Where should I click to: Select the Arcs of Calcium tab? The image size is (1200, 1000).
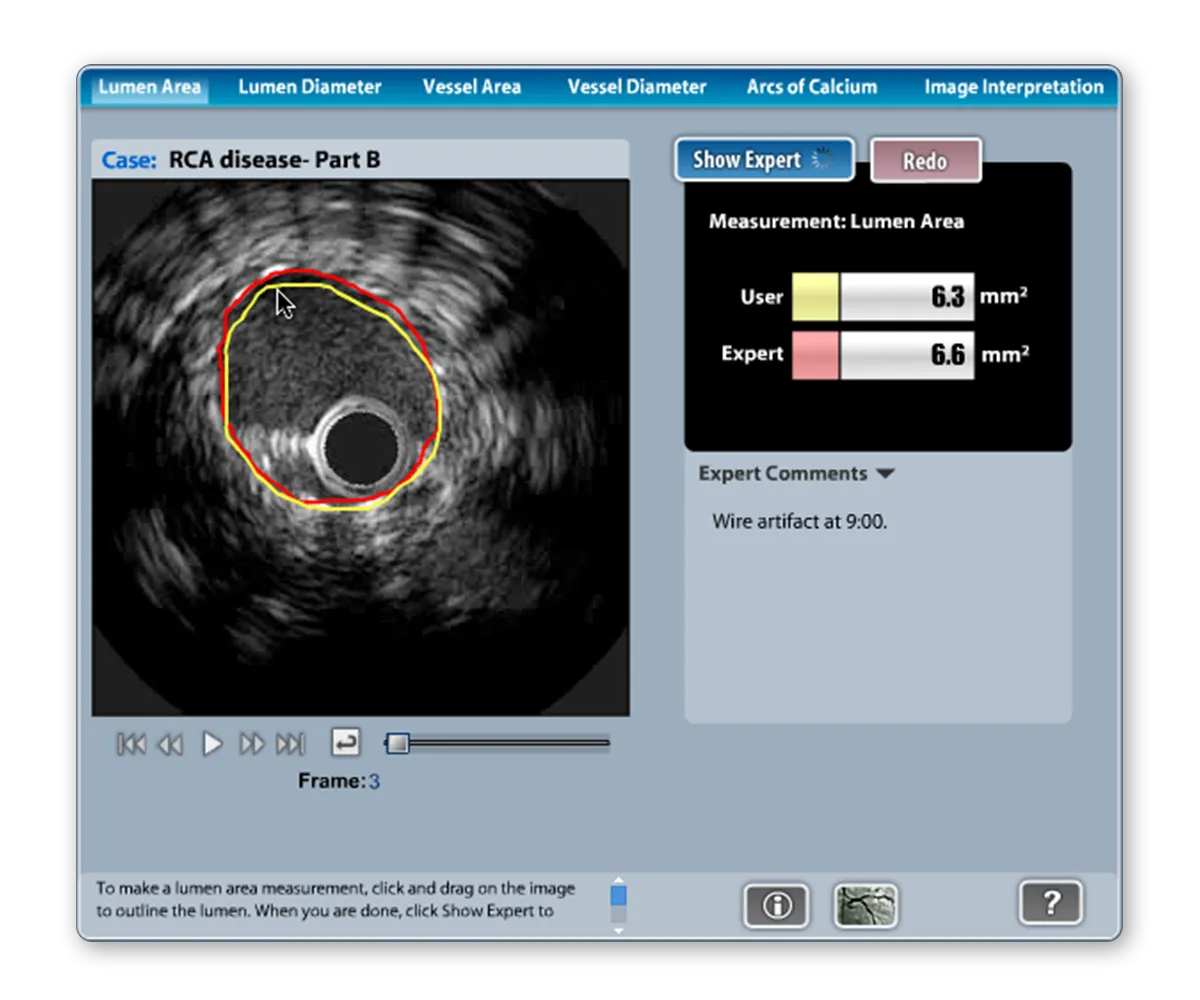[811, 87]
